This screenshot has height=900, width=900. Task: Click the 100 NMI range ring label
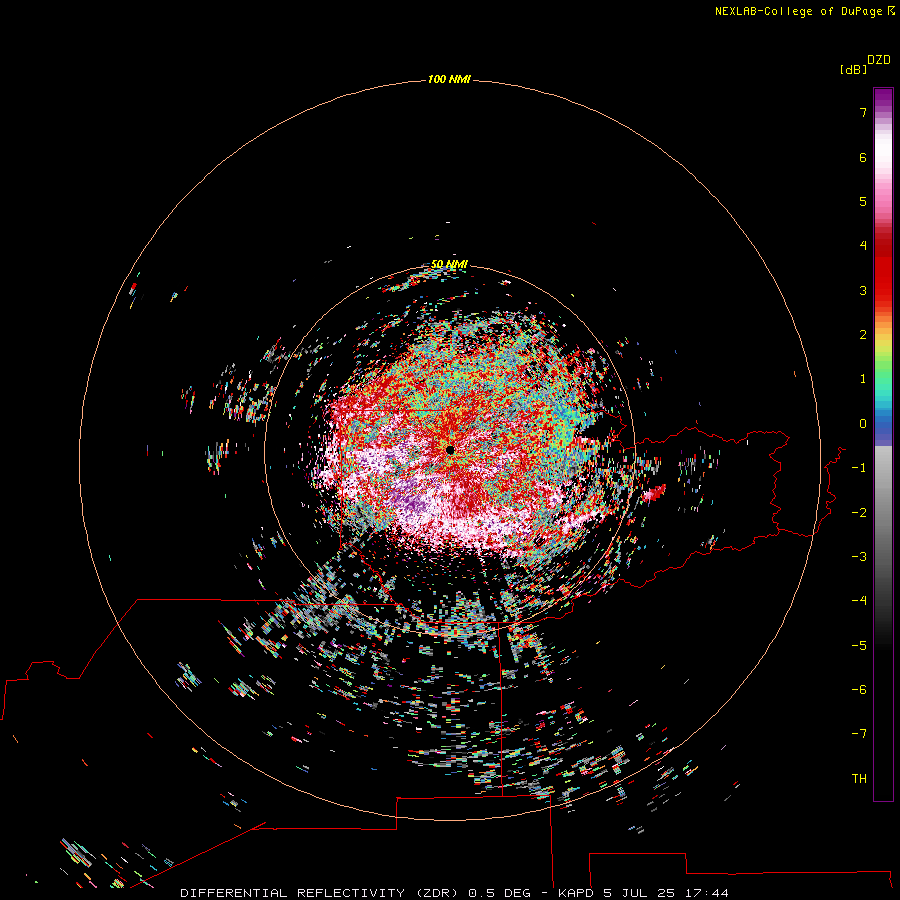pos(449,79)
